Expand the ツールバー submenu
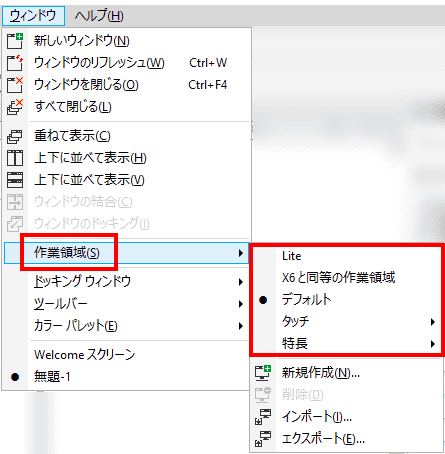The image size is (445, 454). [x=127, y=304]
